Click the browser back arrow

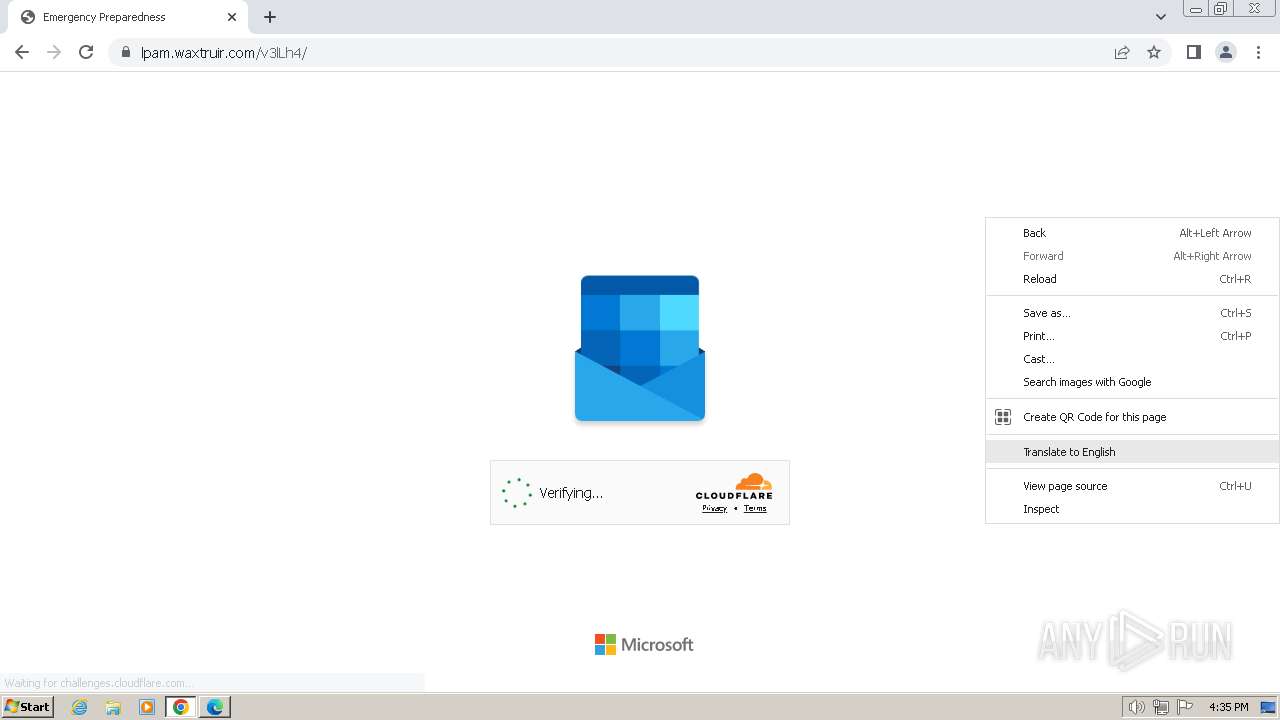point(22,52)
